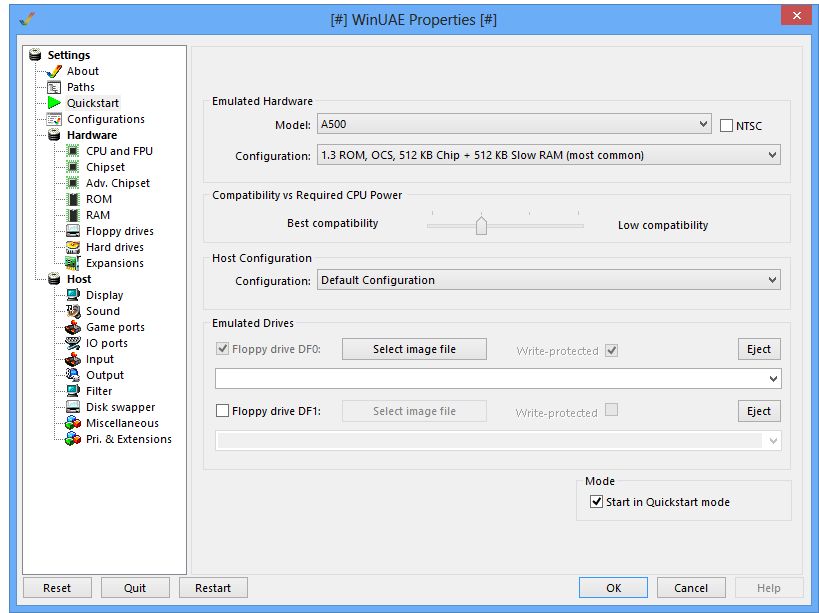
Task: Select Hard drives in the tree
Action: click(x=114, y=247)
